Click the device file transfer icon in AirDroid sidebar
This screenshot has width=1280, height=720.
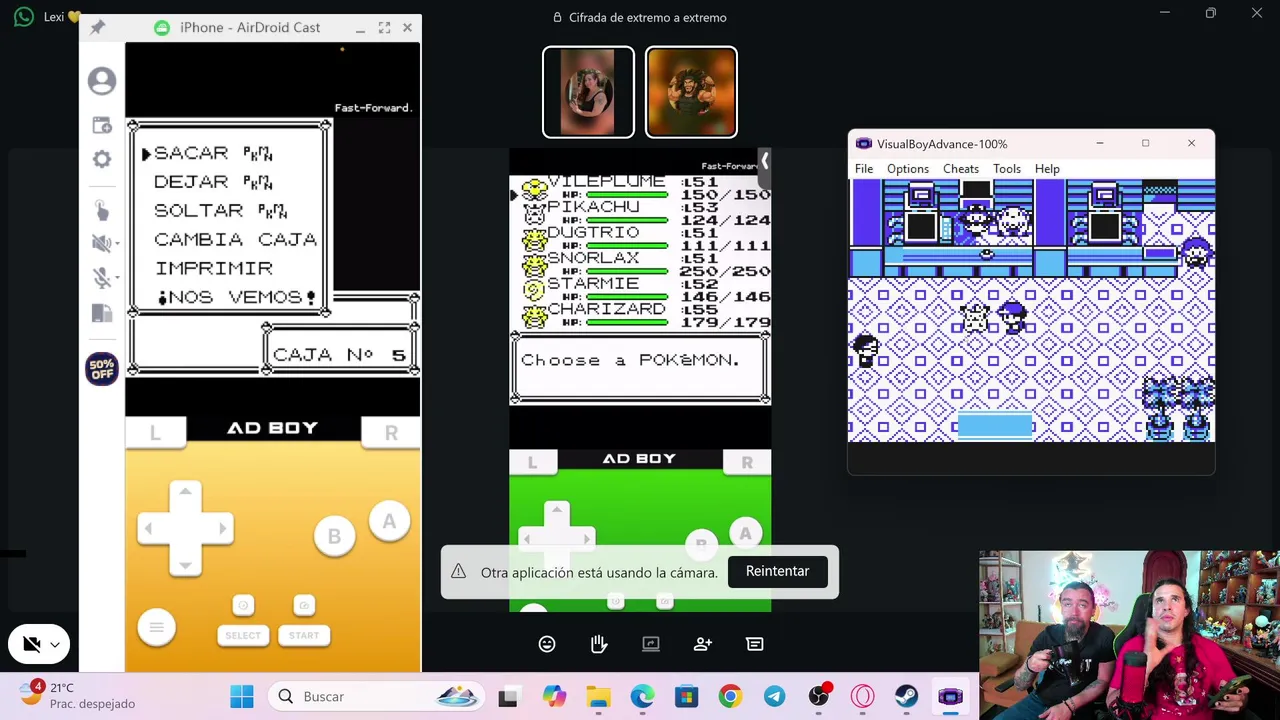click(102, 313)
